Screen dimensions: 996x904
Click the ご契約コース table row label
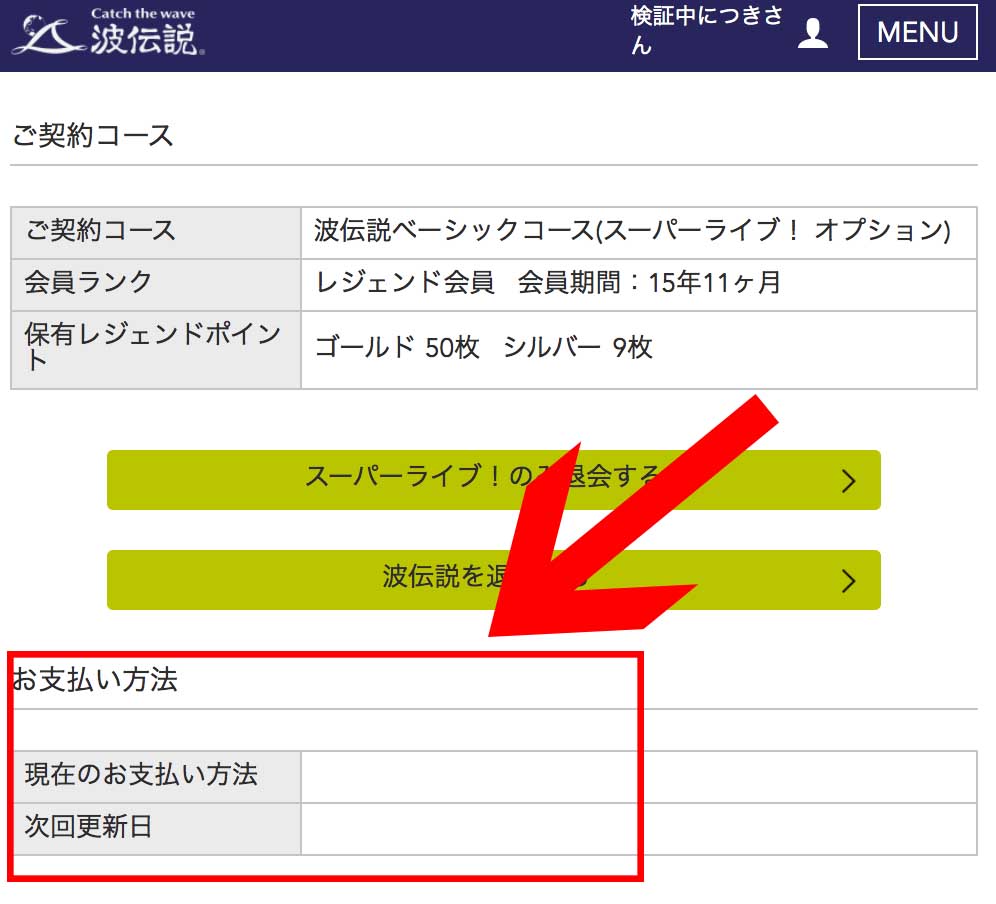100,231
